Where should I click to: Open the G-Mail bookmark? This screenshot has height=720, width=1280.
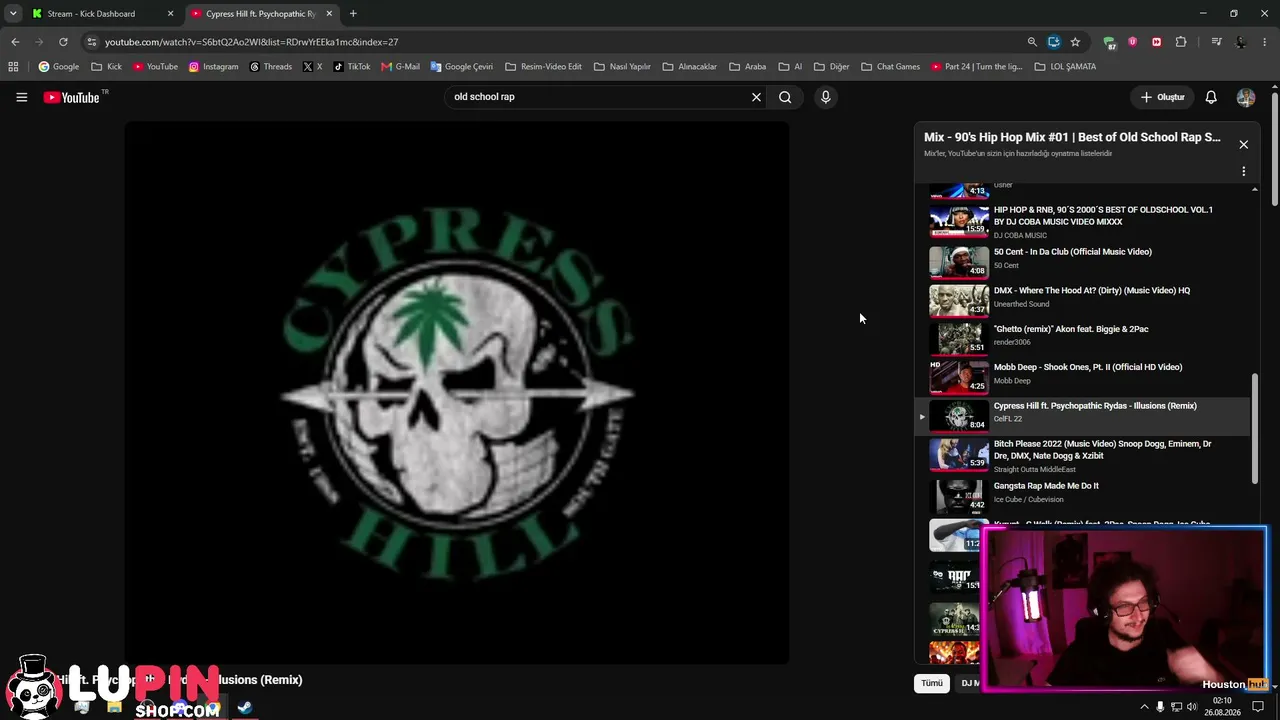click(x=400, y=67)
